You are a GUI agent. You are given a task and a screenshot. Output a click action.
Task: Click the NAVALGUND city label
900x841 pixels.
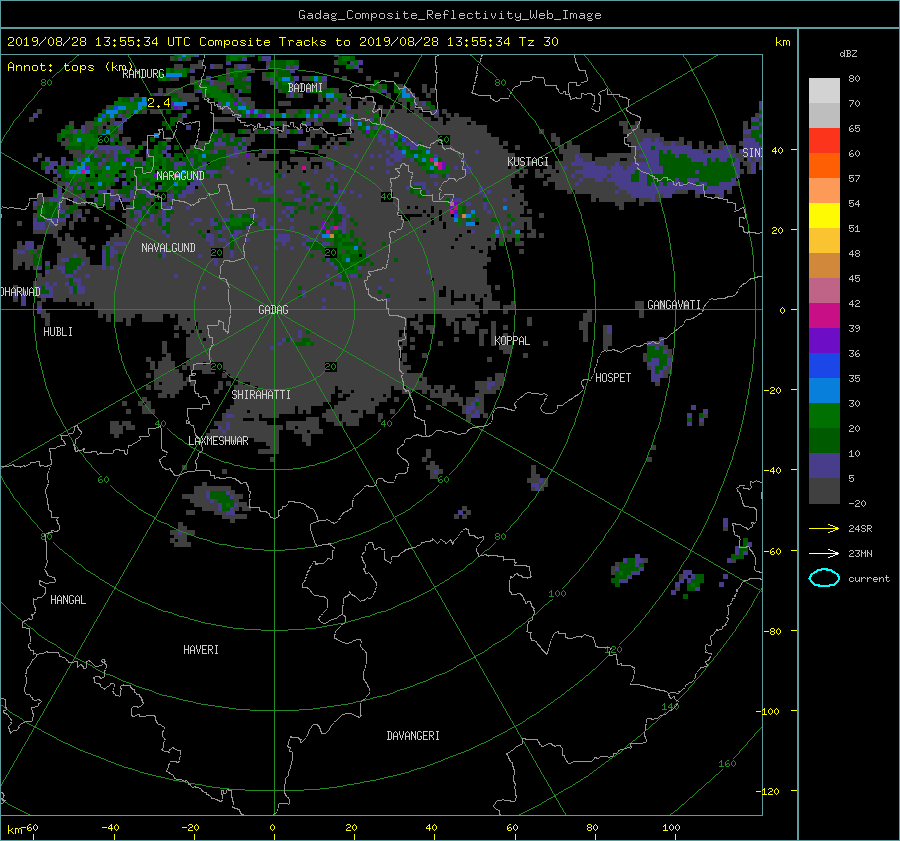[168, 248]
